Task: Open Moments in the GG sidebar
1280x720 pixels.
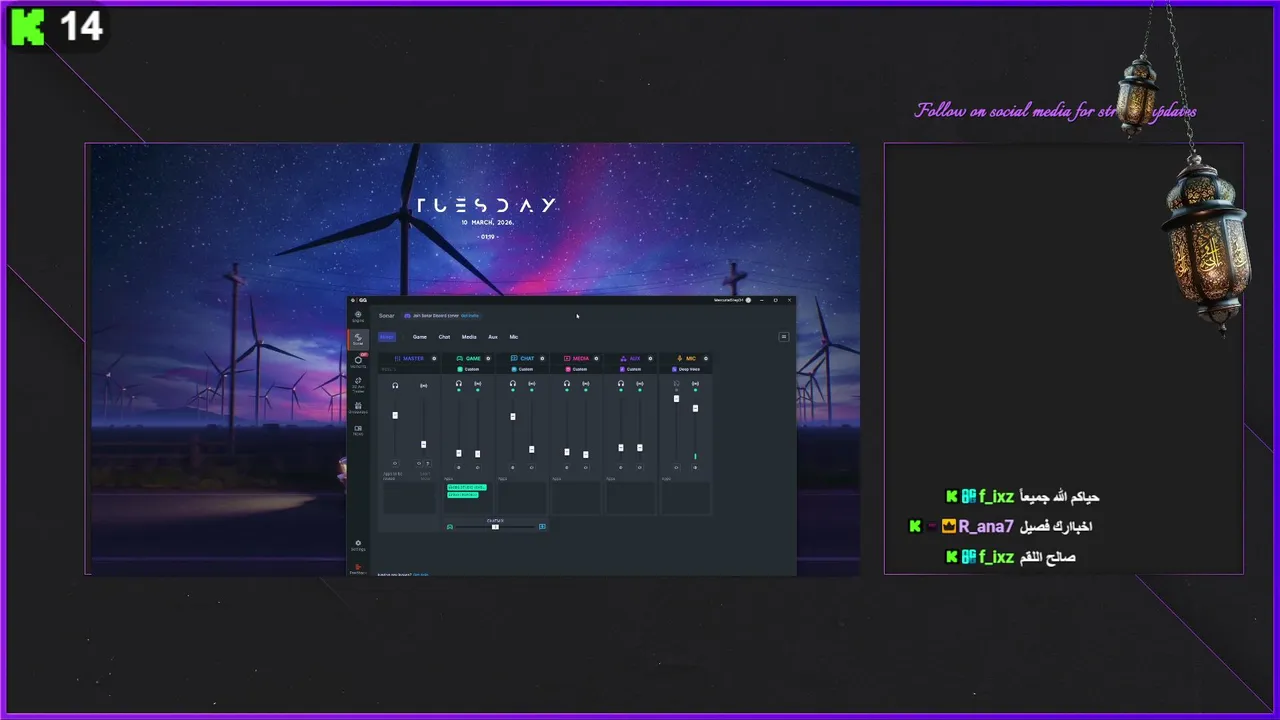Action: point(358,361)
